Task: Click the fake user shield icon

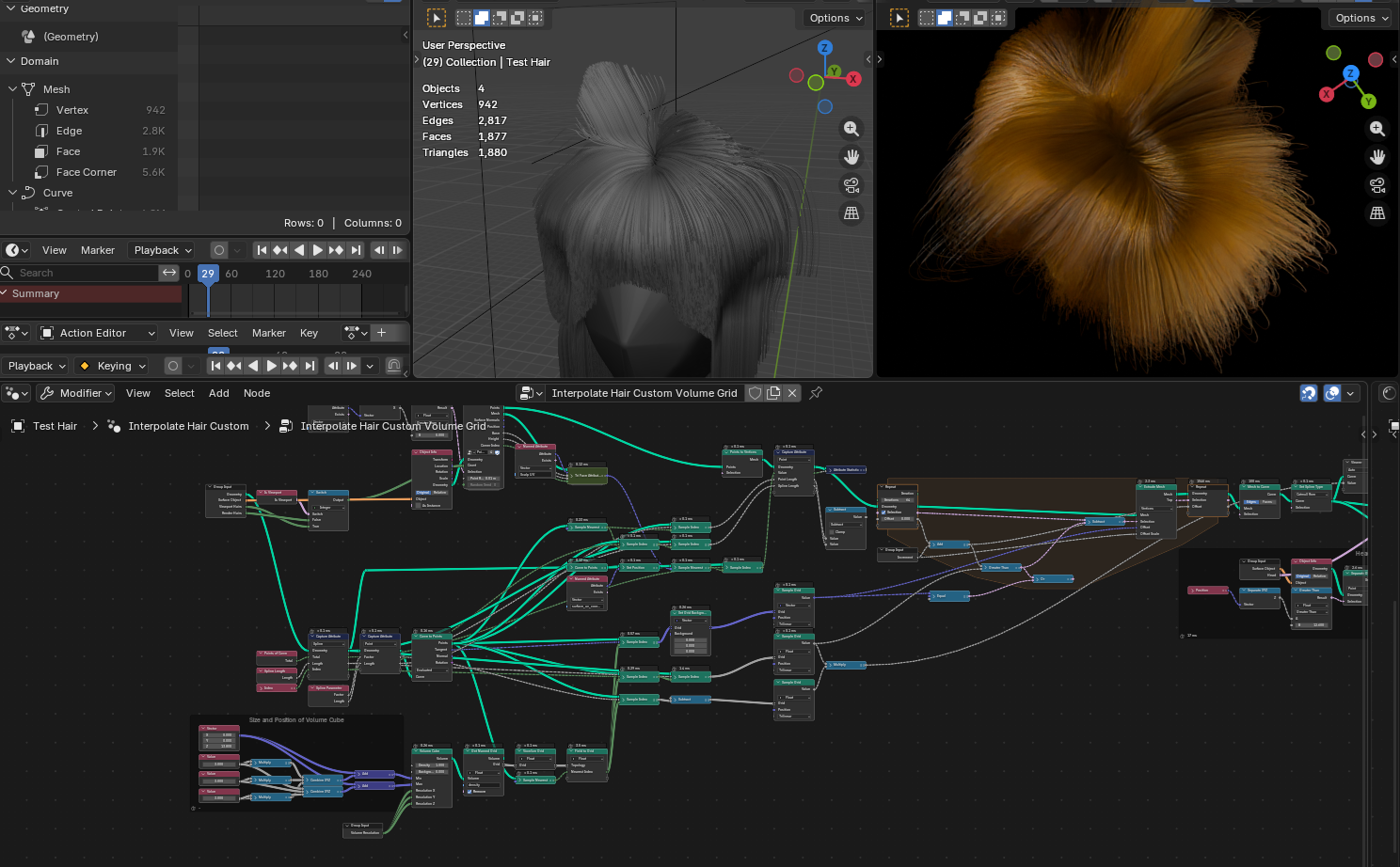Action: (755, 393)
